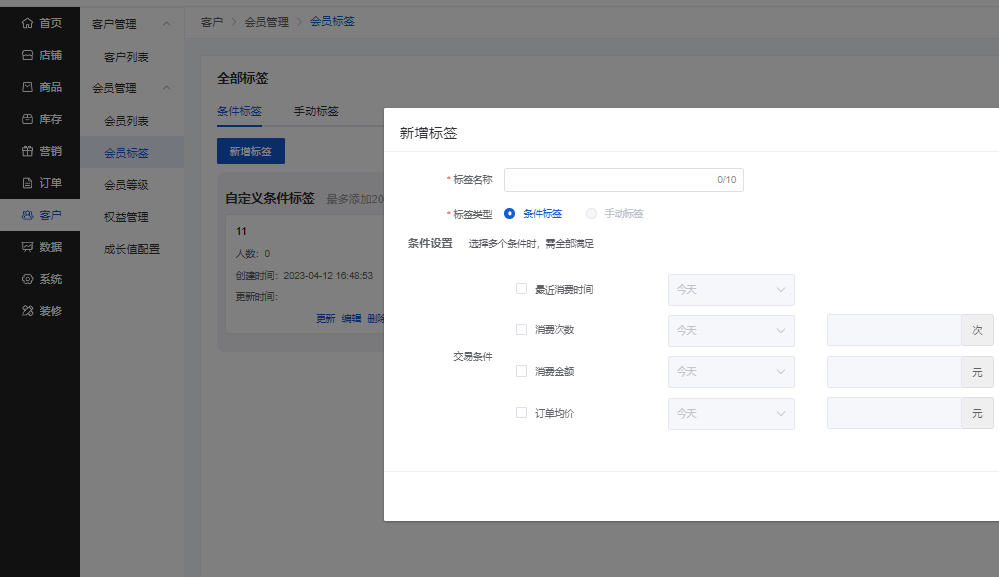Open 会员等级 in the sidebar

pyautogui.click(x=126, y=185)
